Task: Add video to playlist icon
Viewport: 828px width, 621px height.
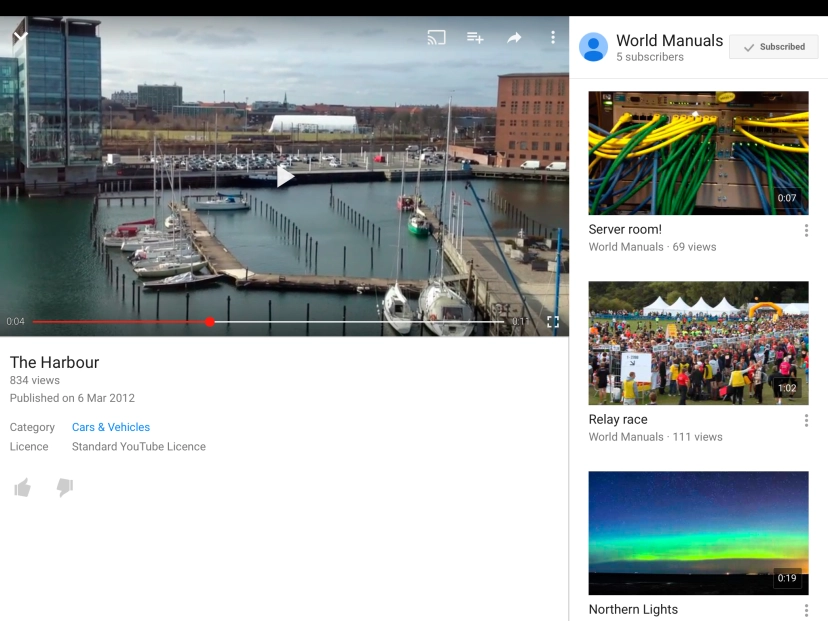Action: pos(475,37)
